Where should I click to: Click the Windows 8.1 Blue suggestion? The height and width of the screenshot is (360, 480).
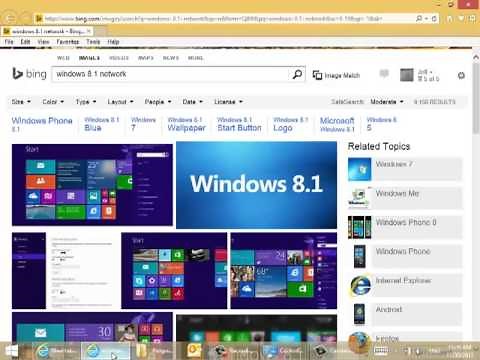click(x=101, y=124)
